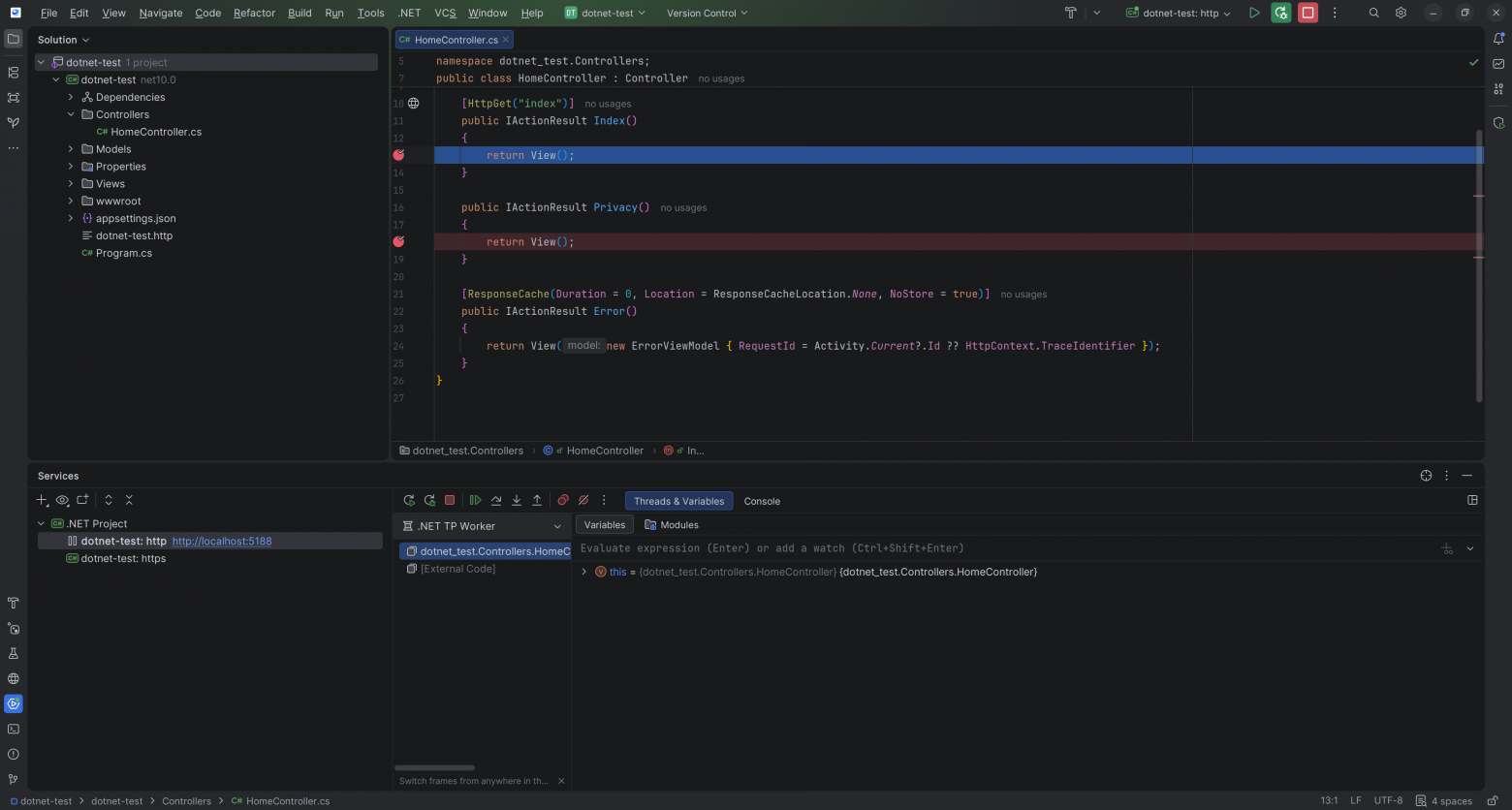Click the frames panel horizontal scrollbar

[x=434, y=768]
